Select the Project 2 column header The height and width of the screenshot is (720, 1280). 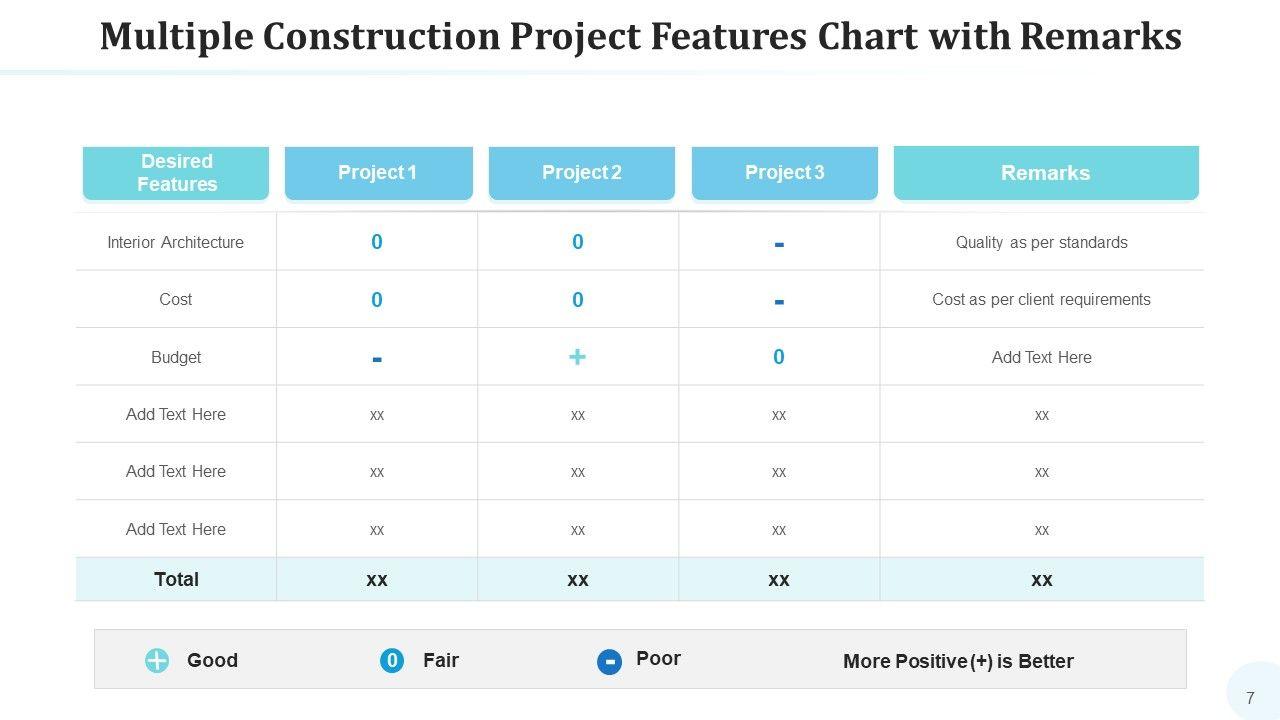(x=581, y=173)
